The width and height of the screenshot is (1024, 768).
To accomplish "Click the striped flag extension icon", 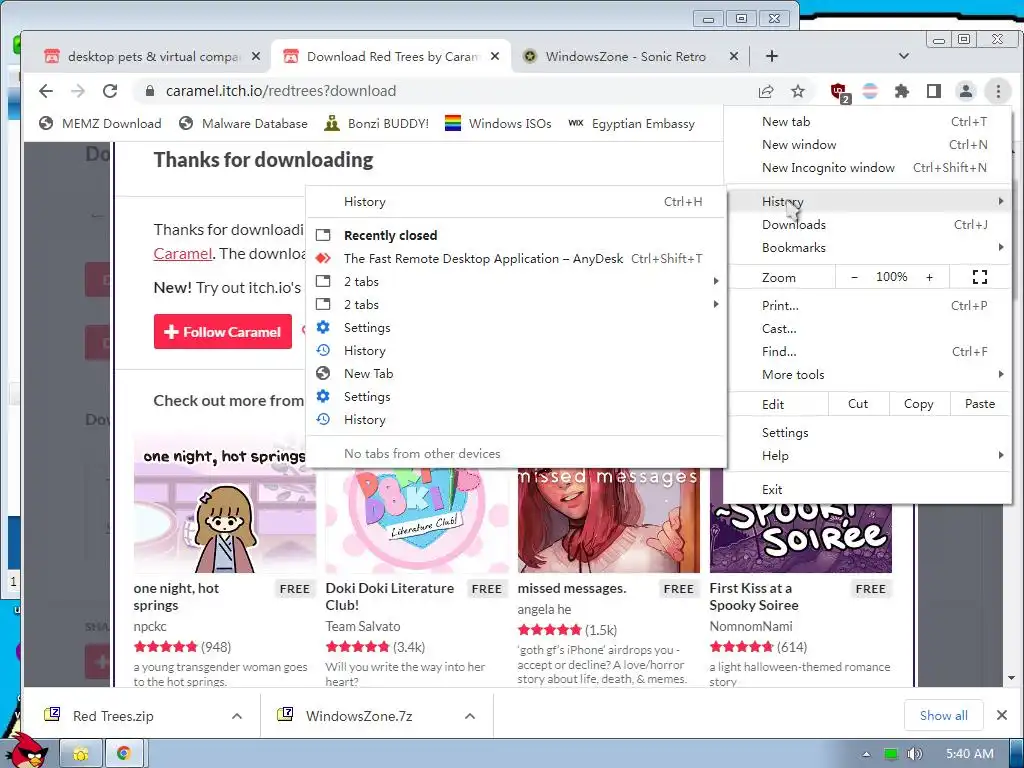I will 870,91.
